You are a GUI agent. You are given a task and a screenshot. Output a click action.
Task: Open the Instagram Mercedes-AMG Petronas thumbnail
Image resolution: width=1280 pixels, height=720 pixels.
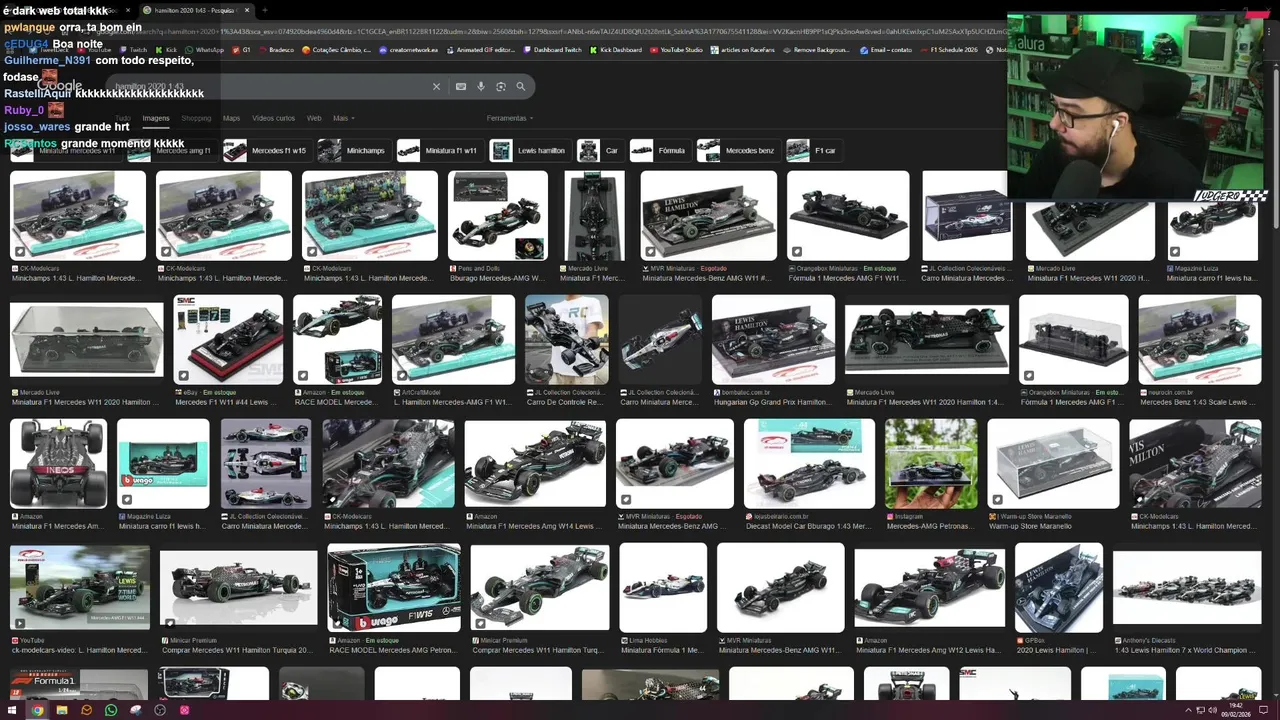931,463
